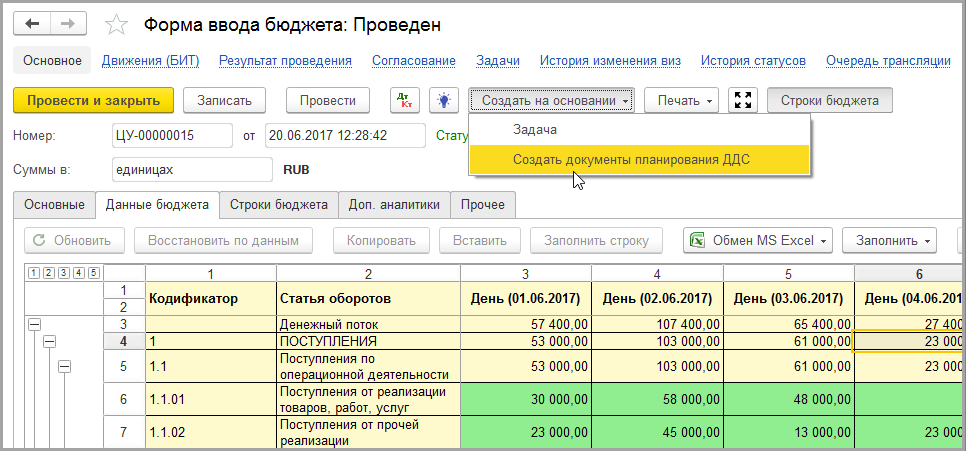Open the Печать dropdown

pos(681,101)
